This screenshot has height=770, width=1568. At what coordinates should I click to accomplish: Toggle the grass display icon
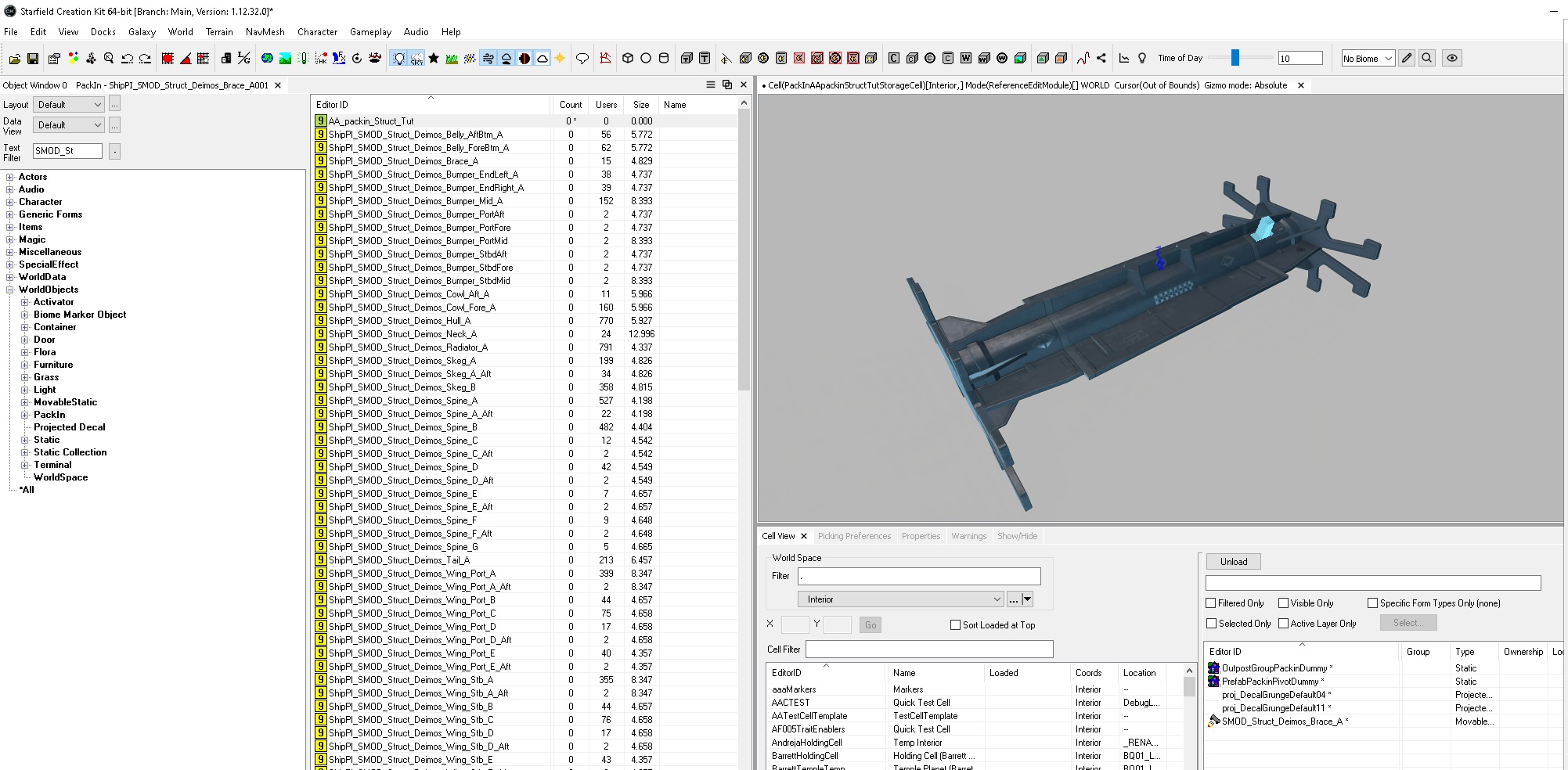click(452, 58)
